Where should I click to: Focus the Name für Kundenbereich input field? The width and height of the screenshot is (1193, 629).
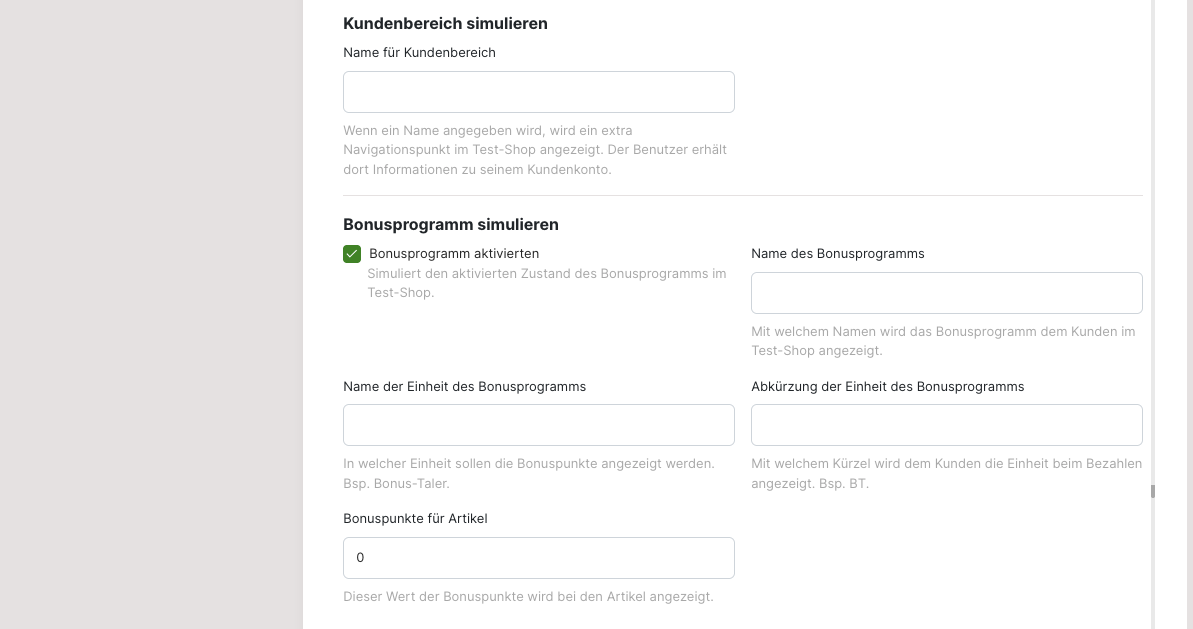pos(538,92)
